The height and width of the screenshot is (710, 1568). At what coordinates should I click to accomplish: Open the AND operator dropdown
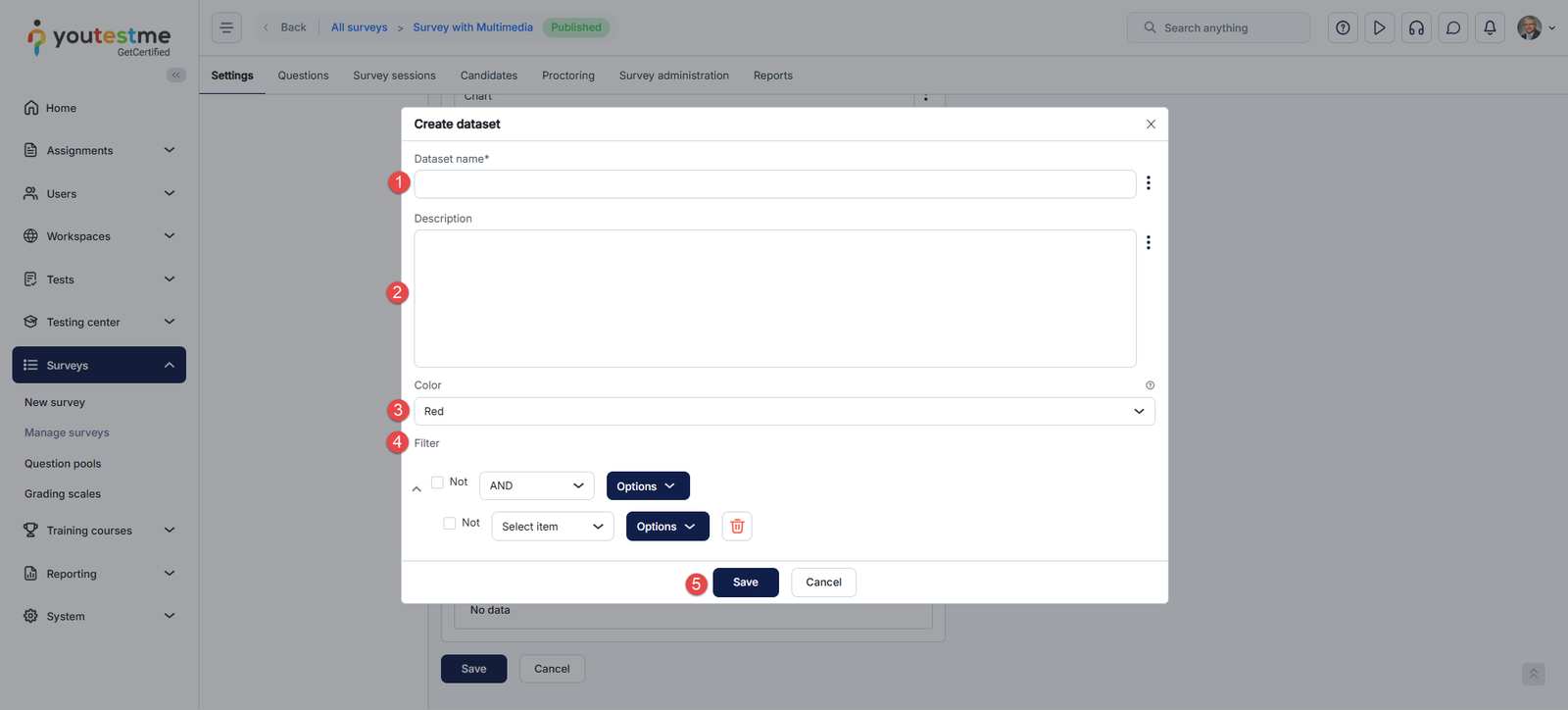[x=536, y=486]
